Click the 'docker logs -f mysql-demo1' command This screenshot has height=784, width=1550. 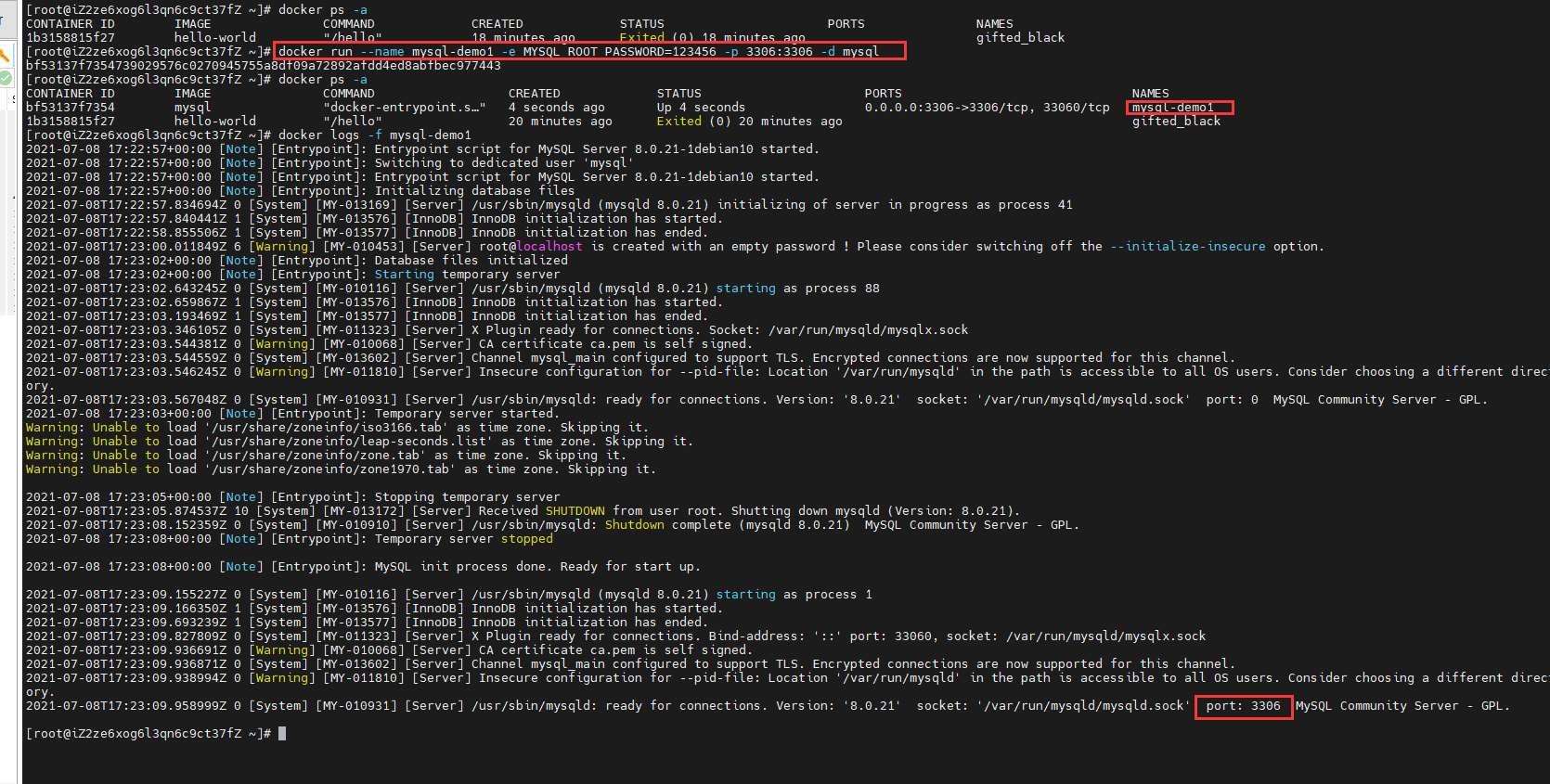click(x=374, y=135)
